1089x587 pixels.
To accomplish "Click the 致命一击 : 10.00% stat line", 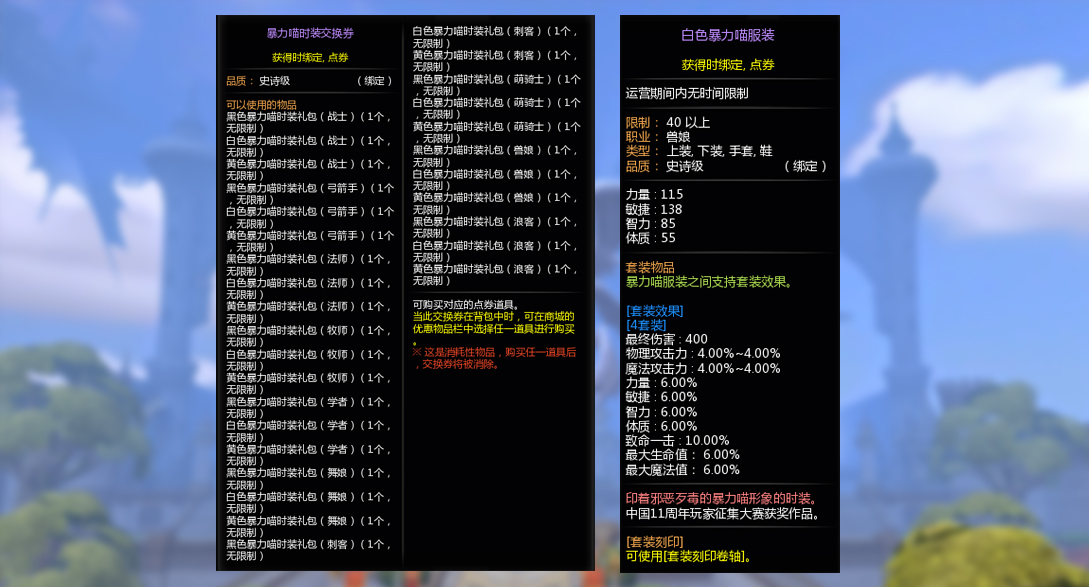I will pyautogui.click(x=677, y=440).
